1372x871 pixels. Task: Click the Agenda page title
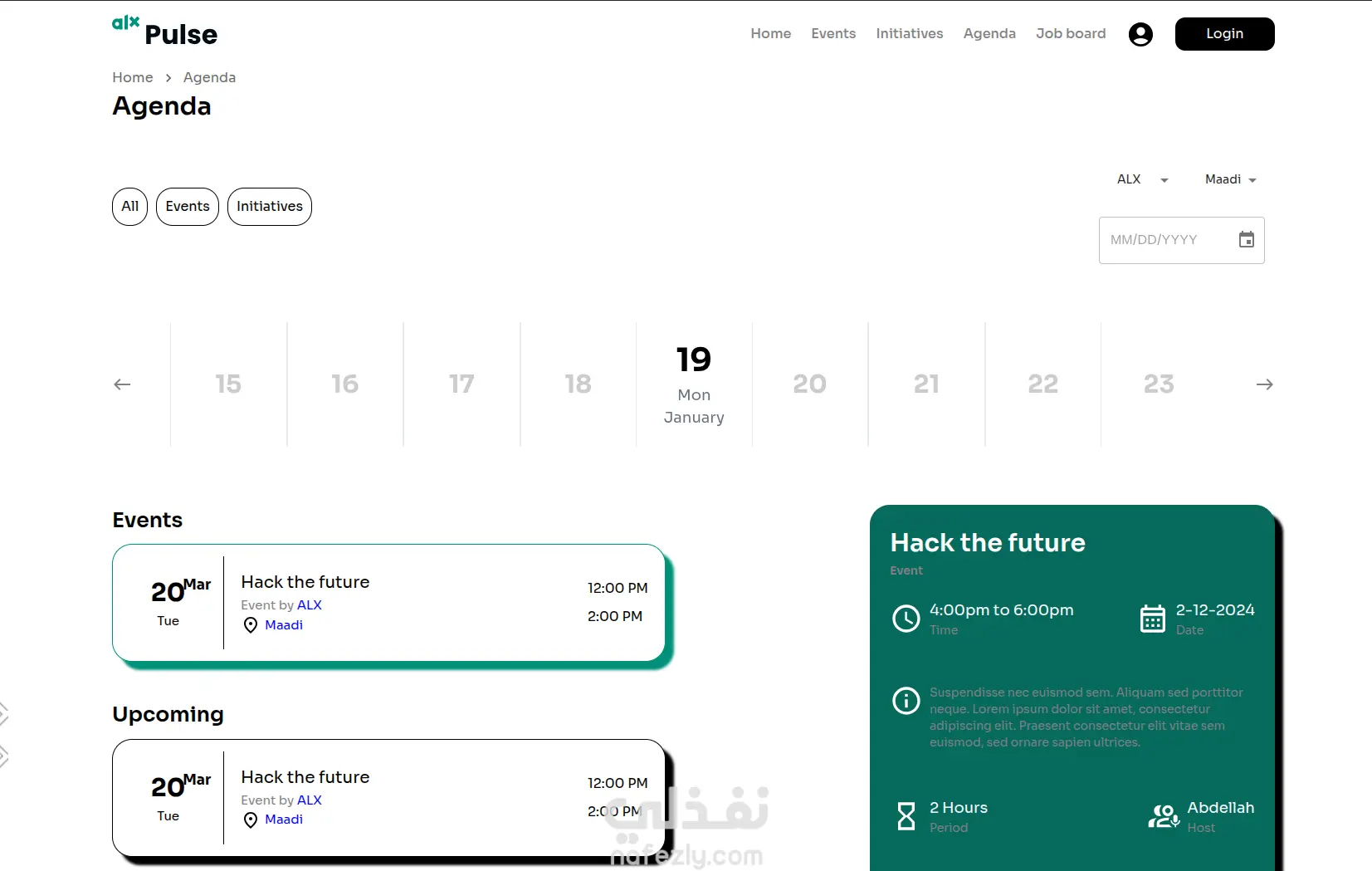[x=162, y=106]
